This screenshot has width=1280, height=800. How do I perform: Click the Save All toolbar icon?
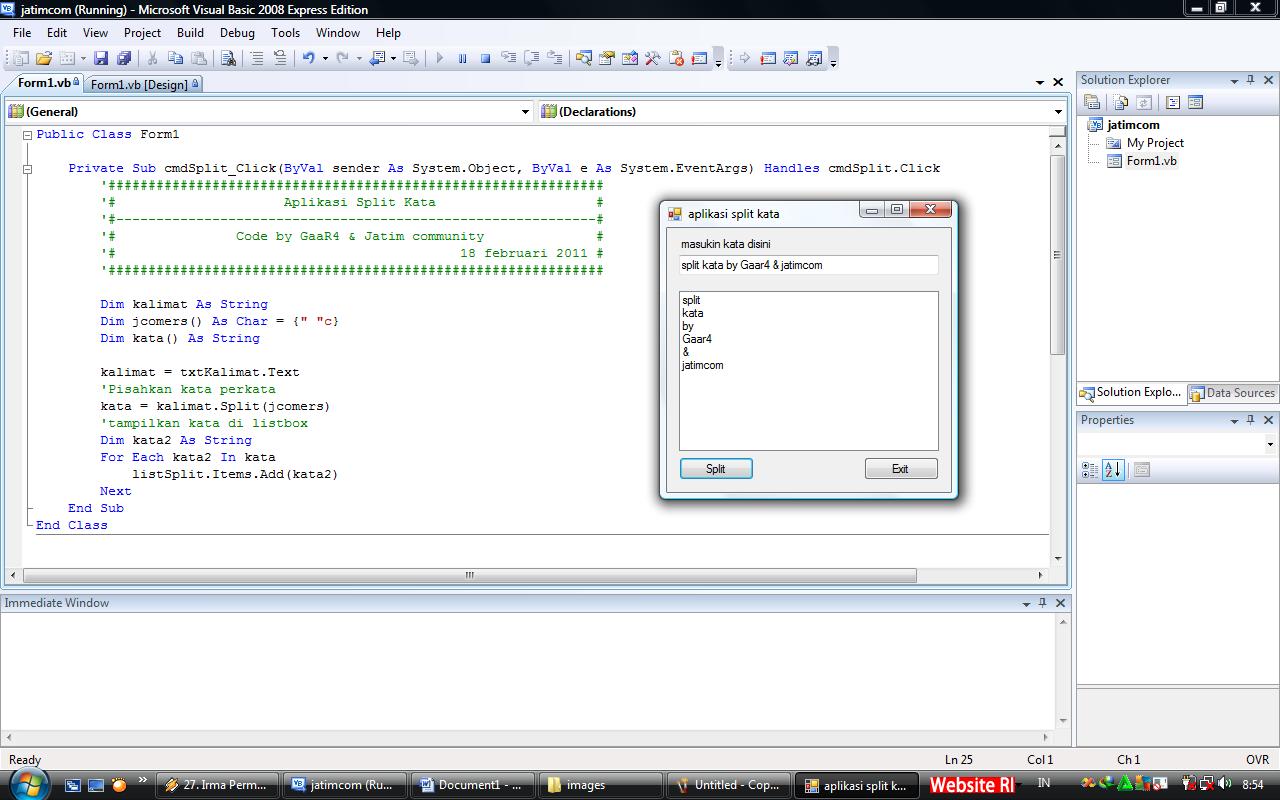coord(122,58)
